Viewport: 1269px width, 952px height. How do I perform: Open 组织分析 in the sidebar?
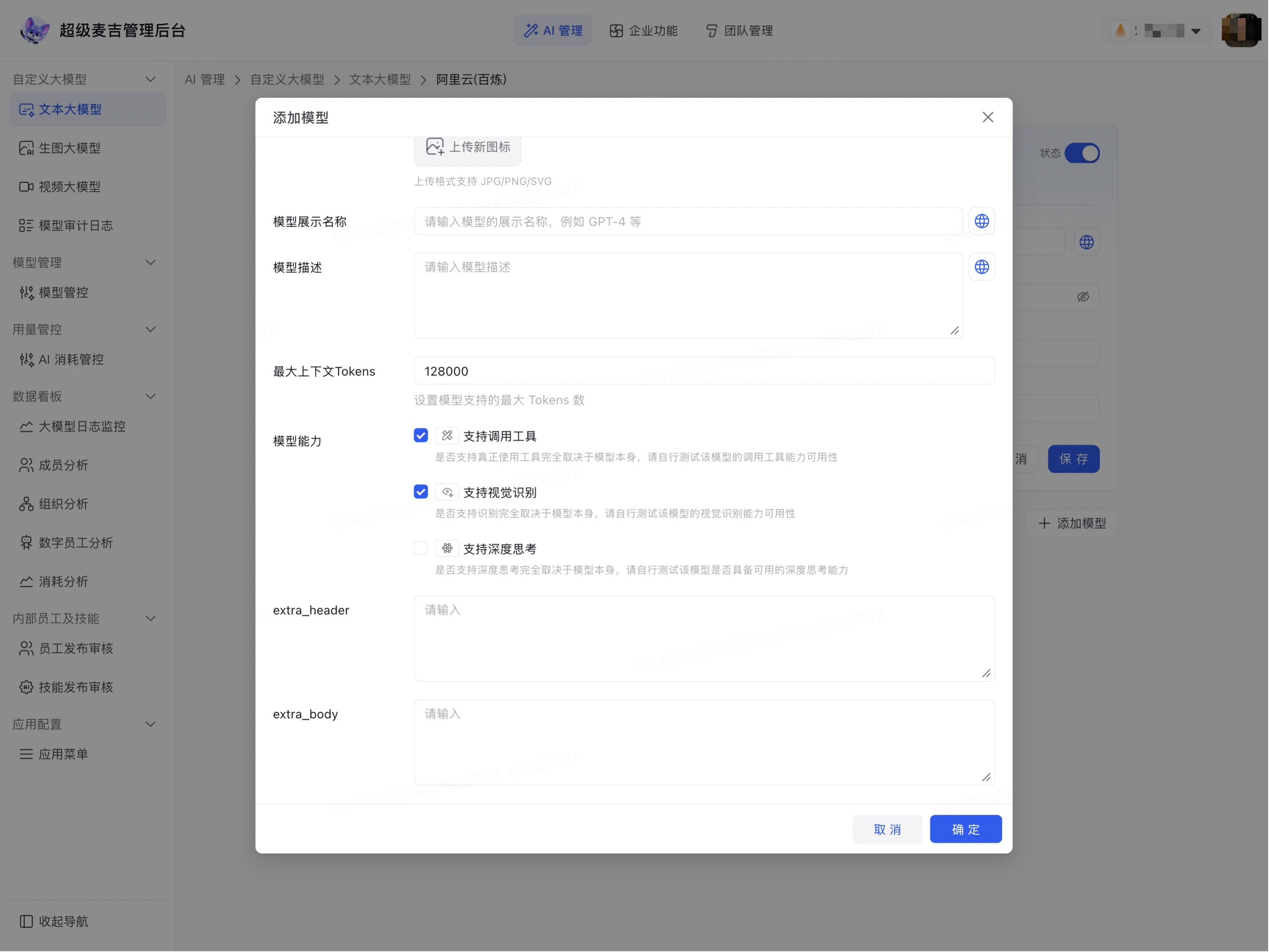87,504
